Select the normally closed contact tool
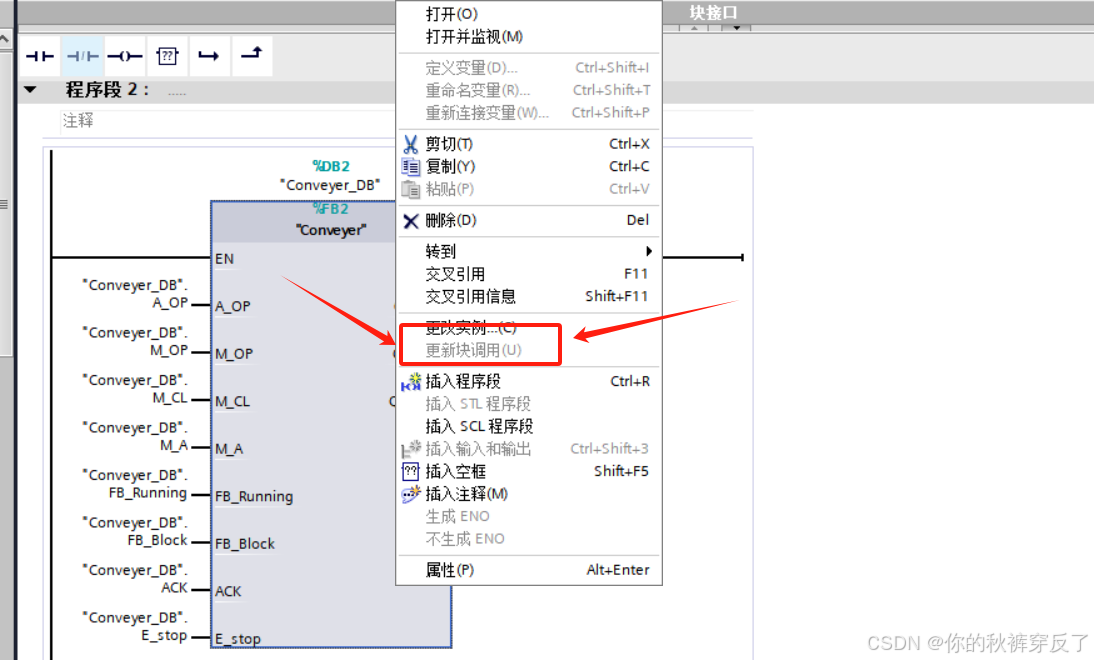Image resolution: width=1094 pixels, height=660 pixels. 81,56
